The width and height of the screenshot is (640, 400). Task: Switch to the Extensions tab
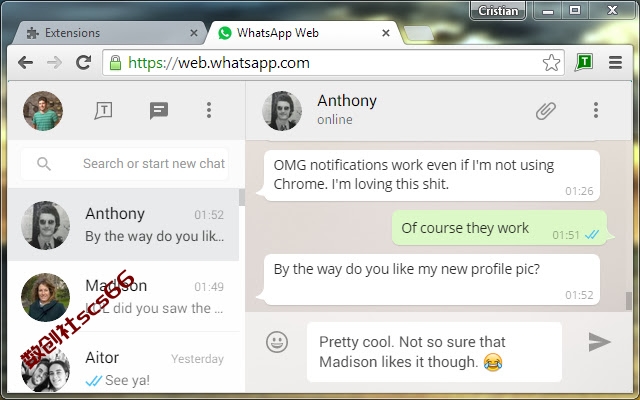[x=109, y=33]
